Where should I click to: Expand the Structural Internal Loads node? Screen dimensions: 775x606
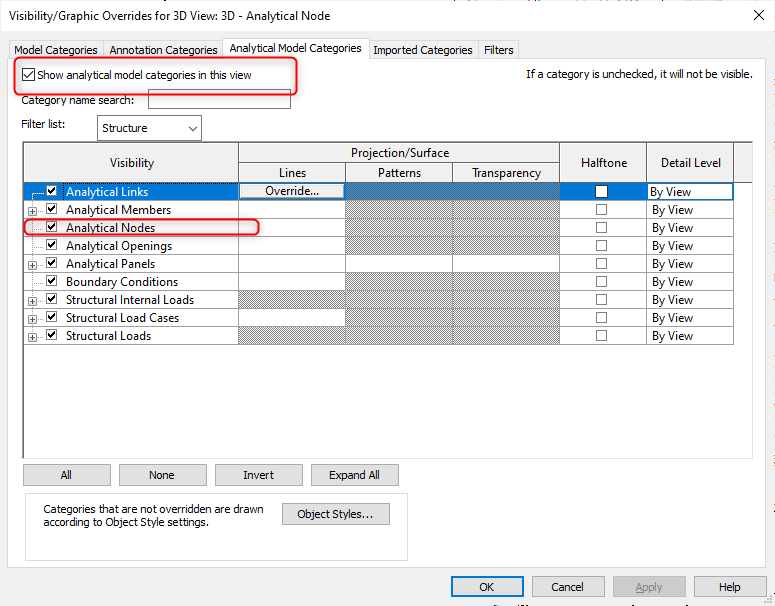click(33, 300)
